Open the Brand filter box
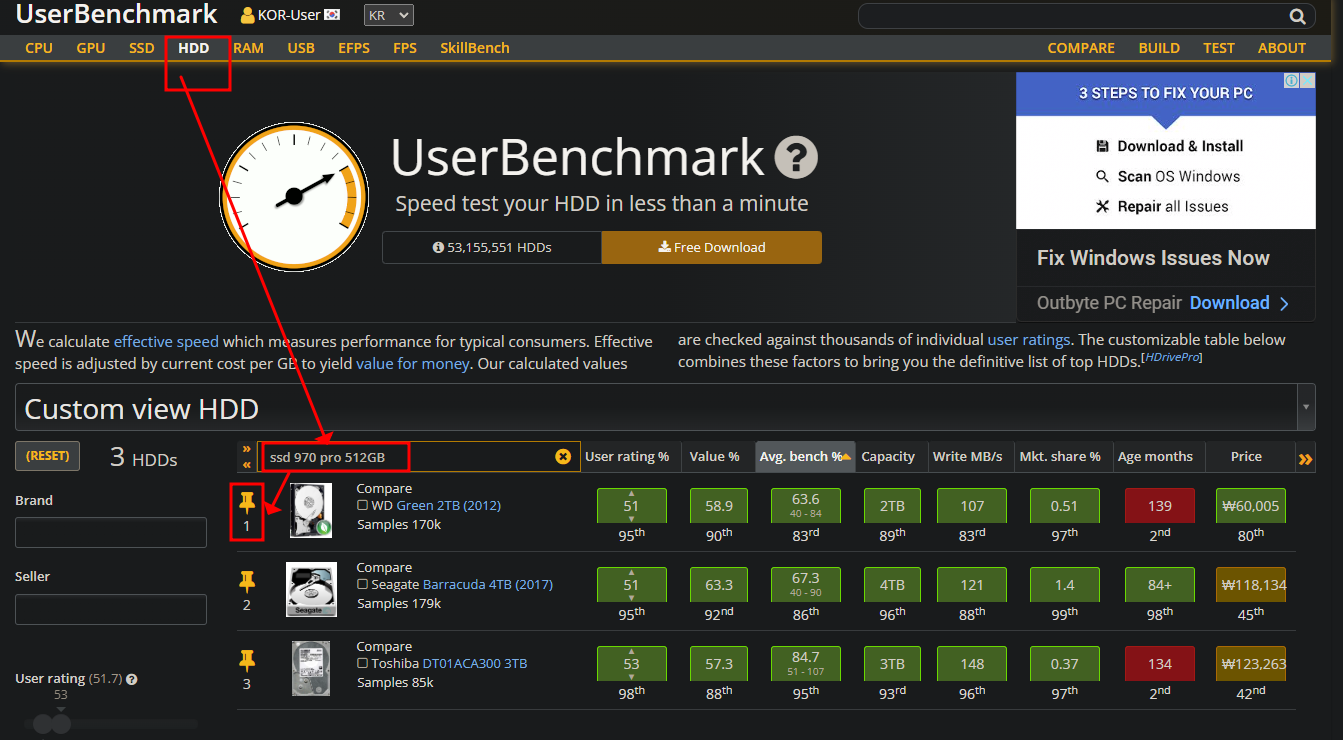 tap(111, 533)
